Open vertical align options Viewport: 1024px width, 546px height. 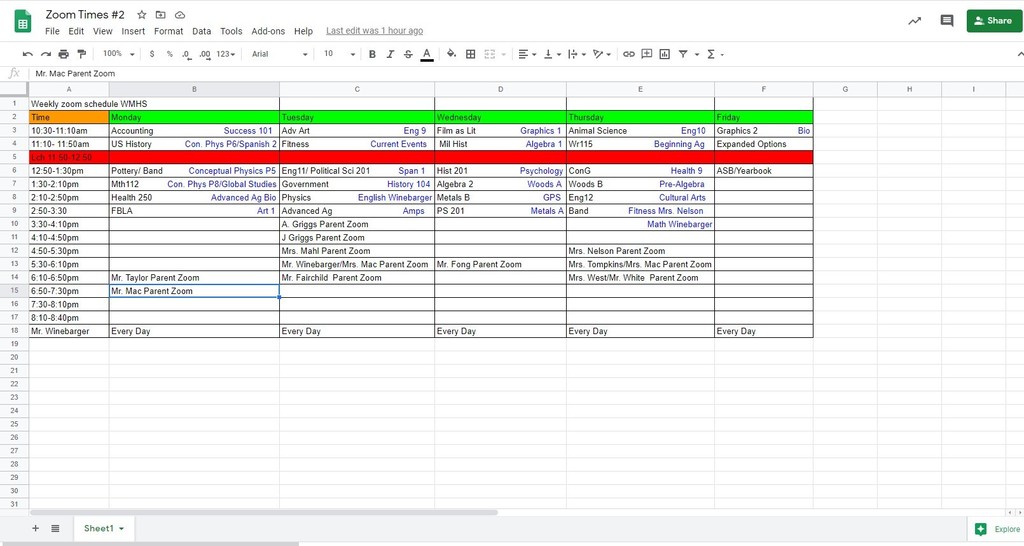pyautogui.click(x=552, y=54)
